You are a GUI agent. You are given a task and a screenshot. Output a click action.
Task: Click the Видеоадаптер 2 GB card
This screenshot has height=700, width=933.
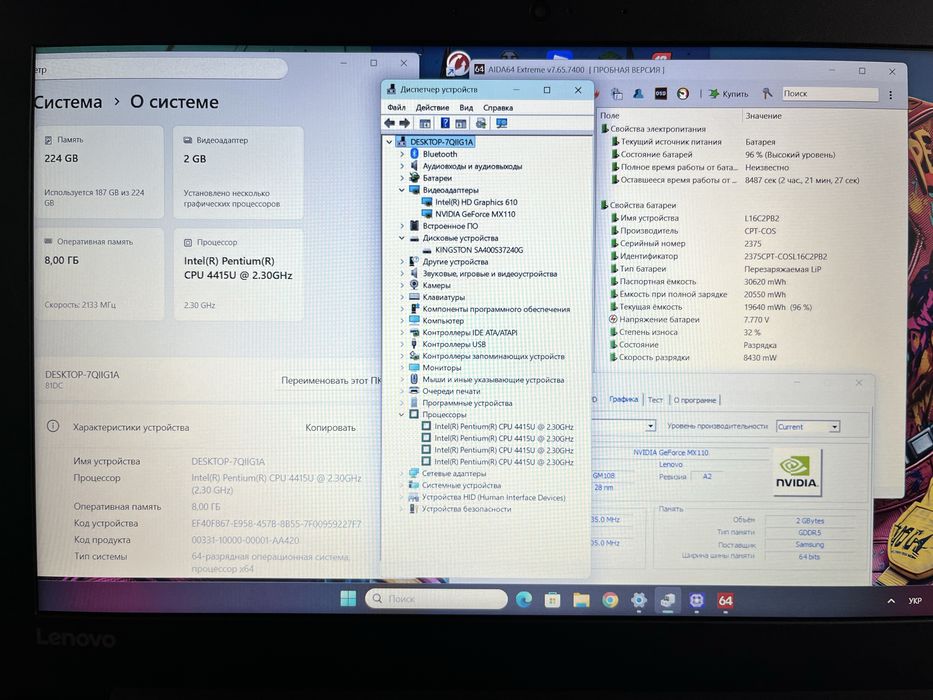[x=238, y=173]
